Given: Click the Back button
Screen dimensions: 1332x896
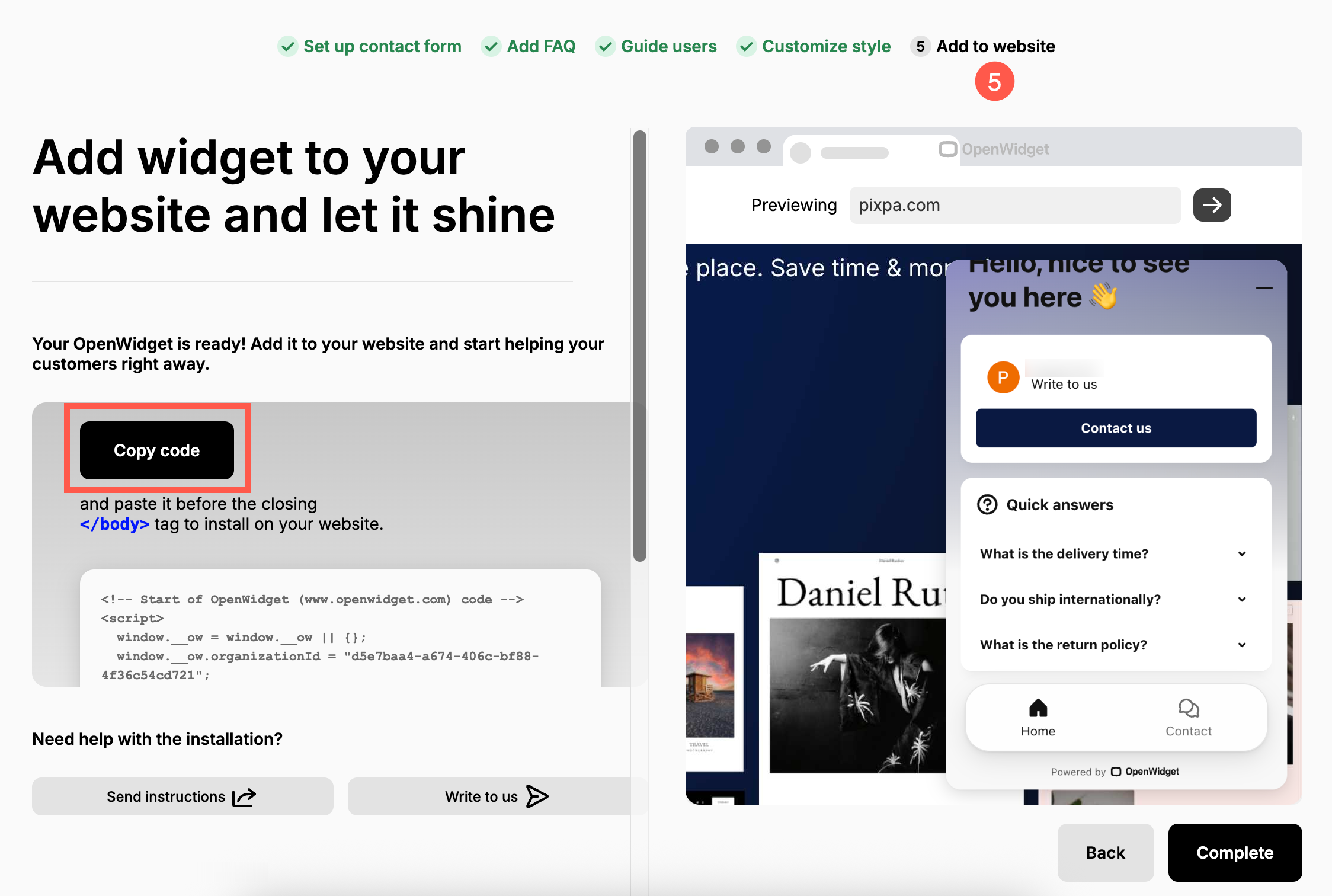Looking at the screenshot, I should point(1106,852).
